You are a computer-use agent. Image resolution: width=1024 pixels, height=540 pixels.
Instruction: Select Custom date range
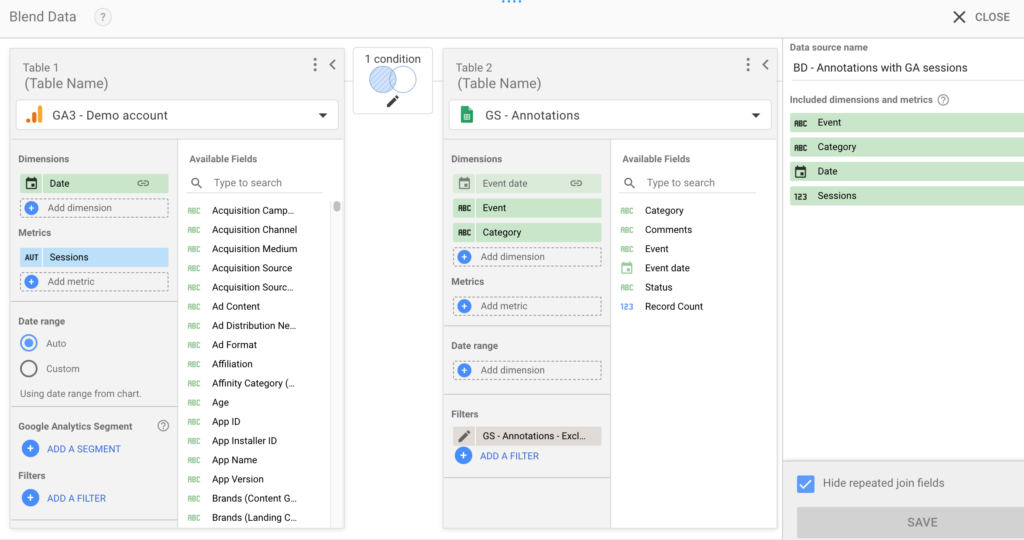[x=29, y=368]
